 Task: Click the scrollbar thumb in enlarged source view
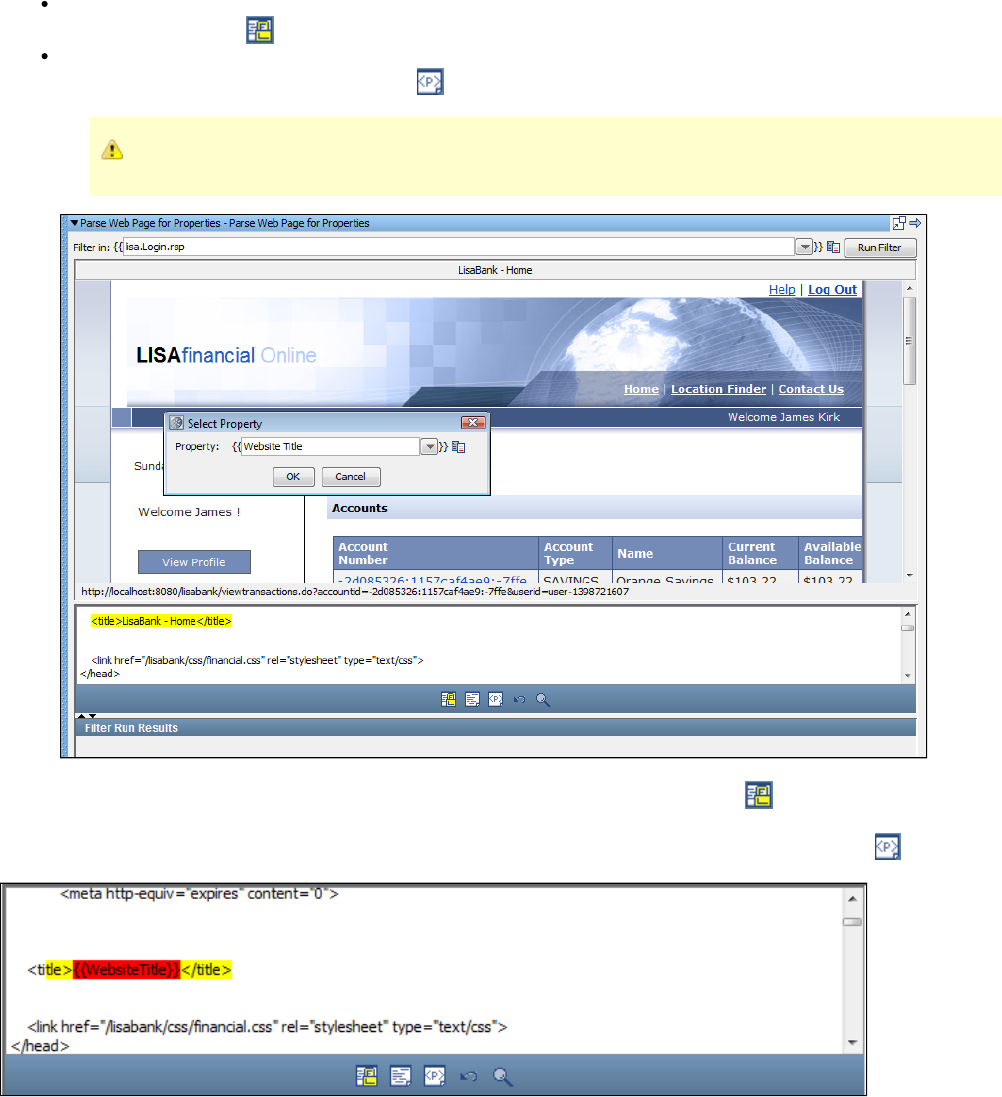(852, 921)
